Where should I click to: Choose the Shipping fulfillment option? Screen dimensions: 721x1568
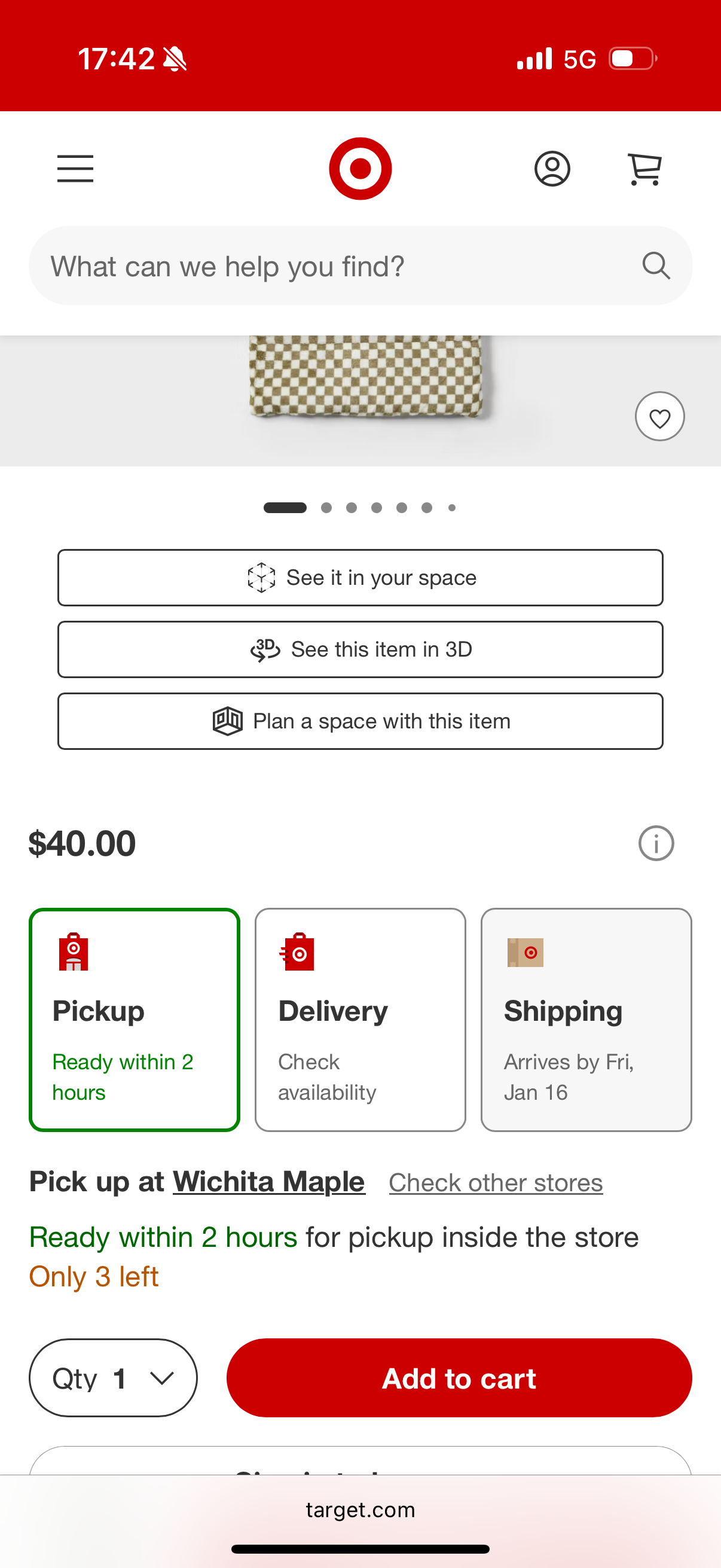[x=586, y=1020]
